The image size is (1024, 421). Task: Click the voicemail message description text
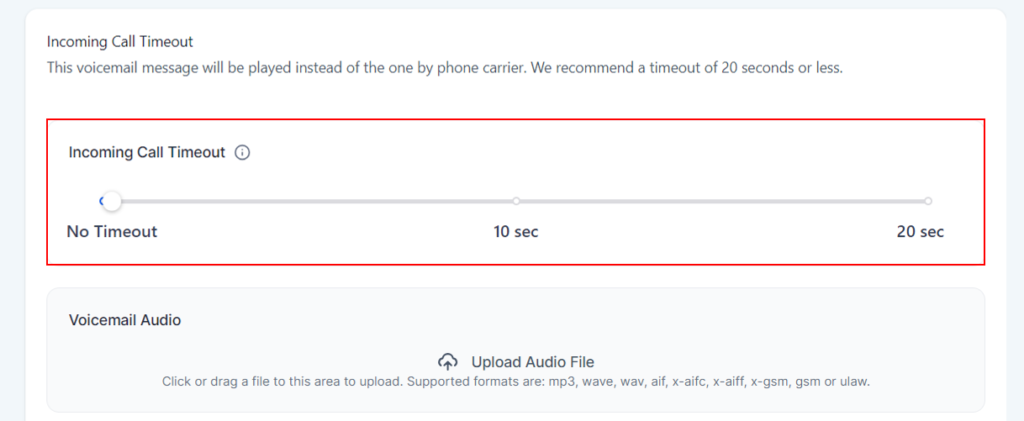click(445, 69)
